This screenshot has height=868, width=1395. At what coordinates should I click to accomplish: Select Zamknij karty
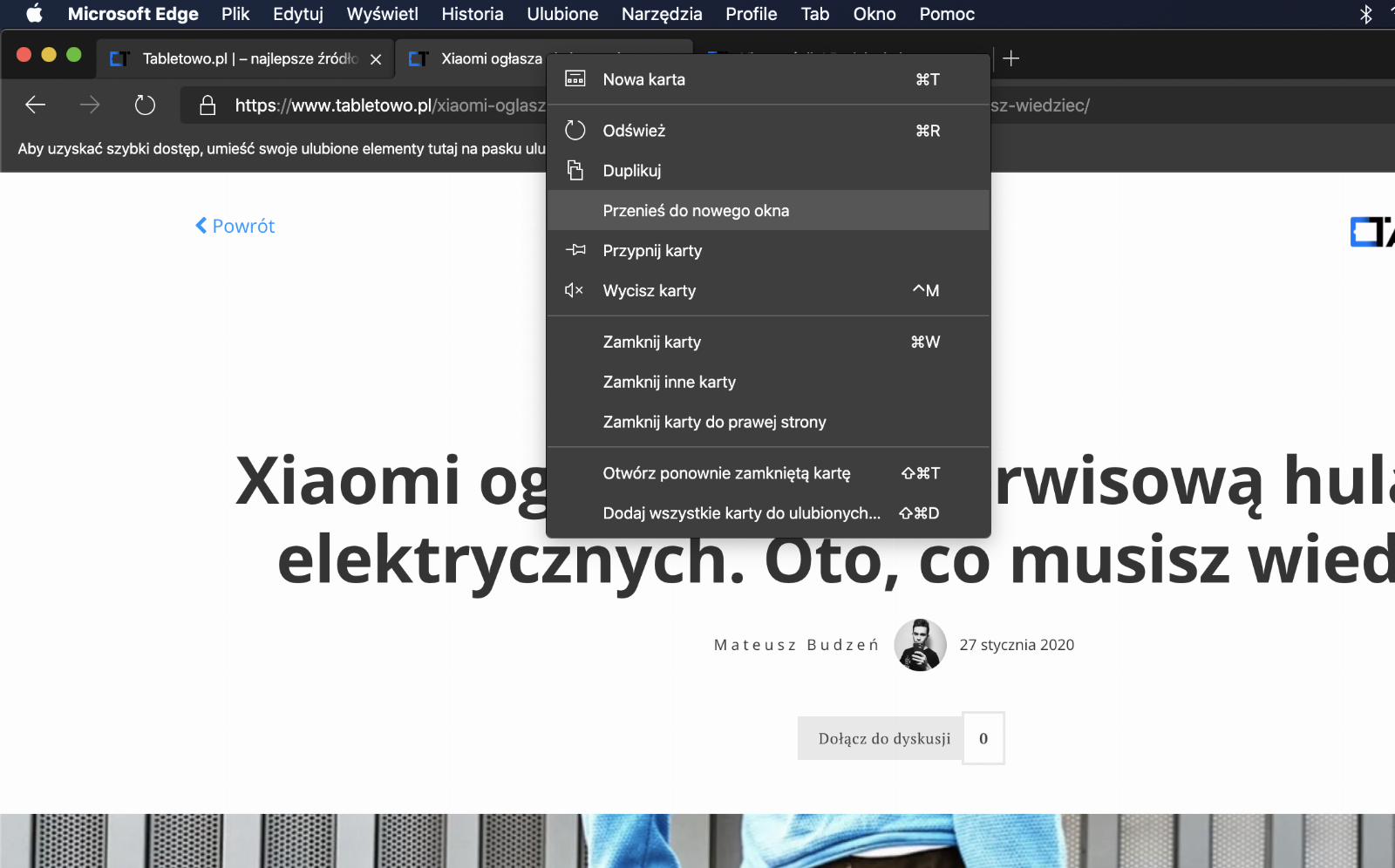768,342
